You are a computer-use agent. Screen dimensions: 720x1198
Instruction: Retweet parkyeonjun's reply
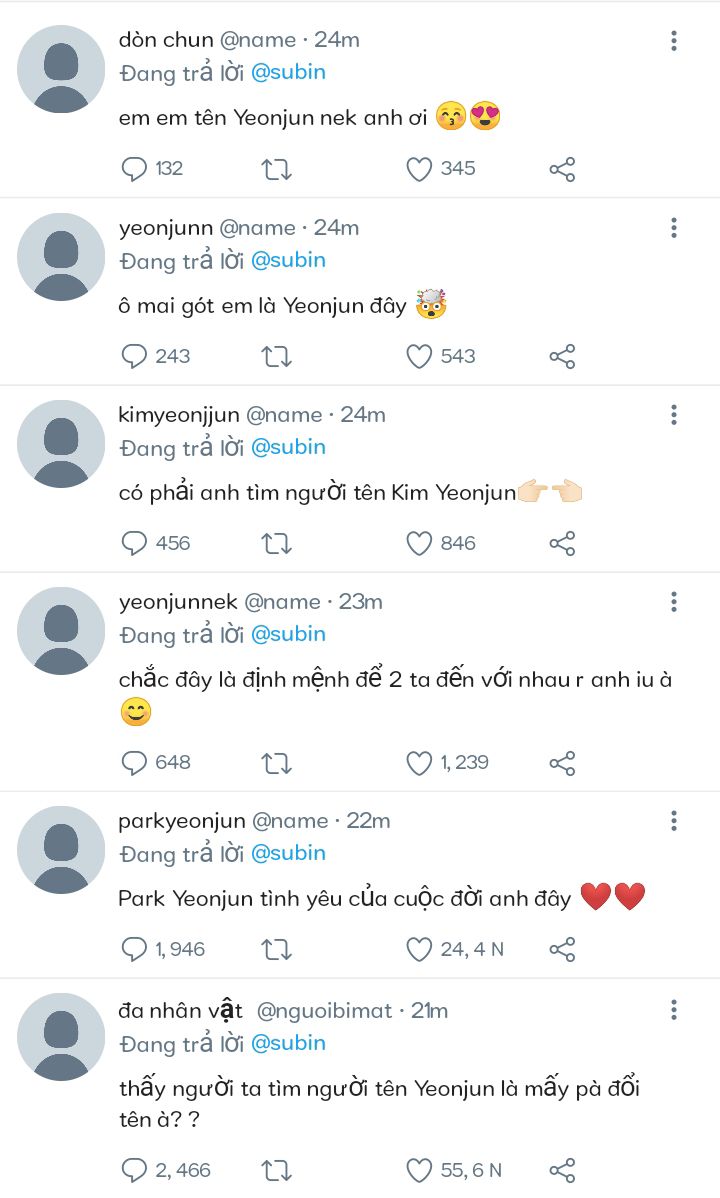pos(276,949)
